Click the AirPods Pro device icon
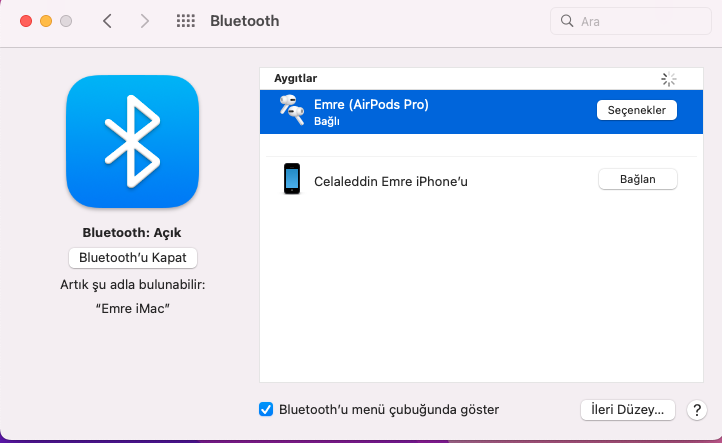722x443 pixels. point(292,111)
